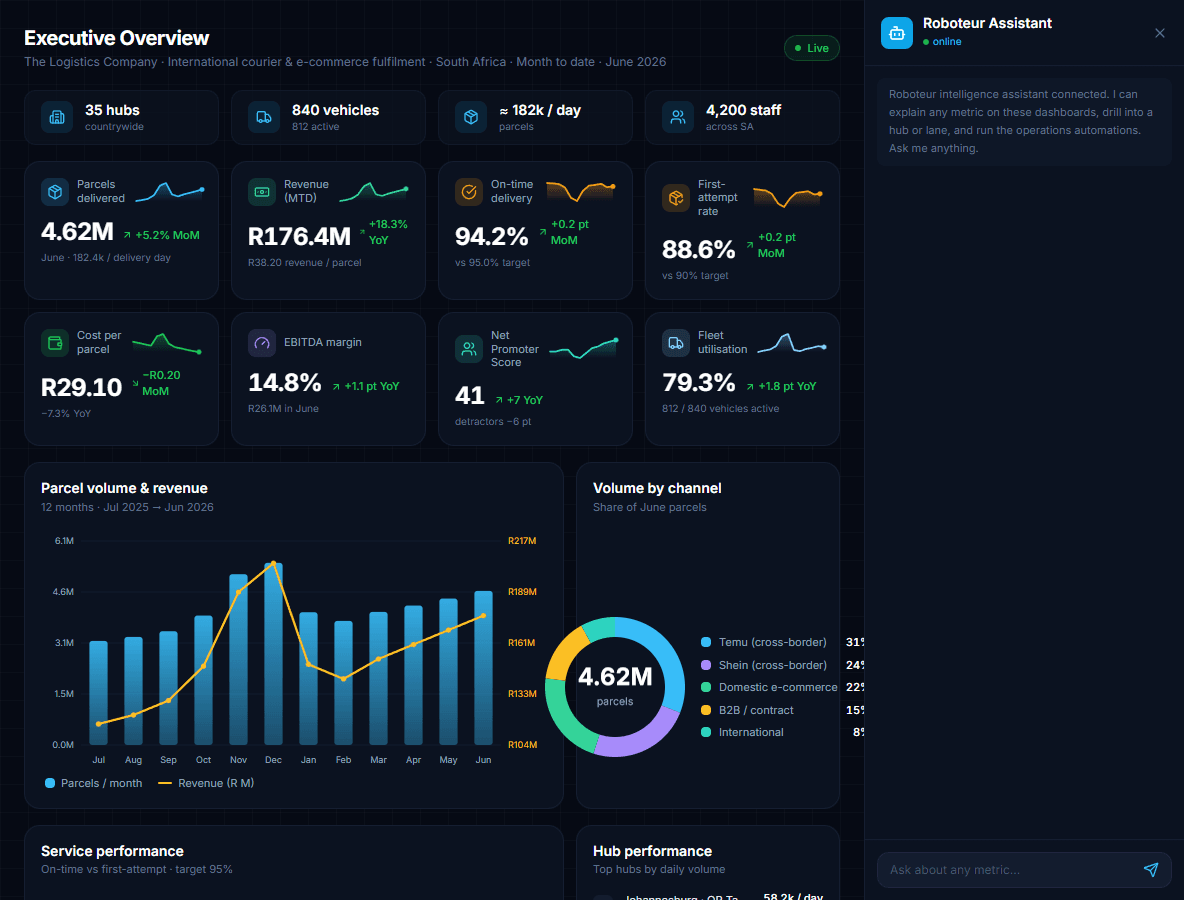Click the parcels per day box icon
This screenshot has width=1184, height=900.
point(470,117)
